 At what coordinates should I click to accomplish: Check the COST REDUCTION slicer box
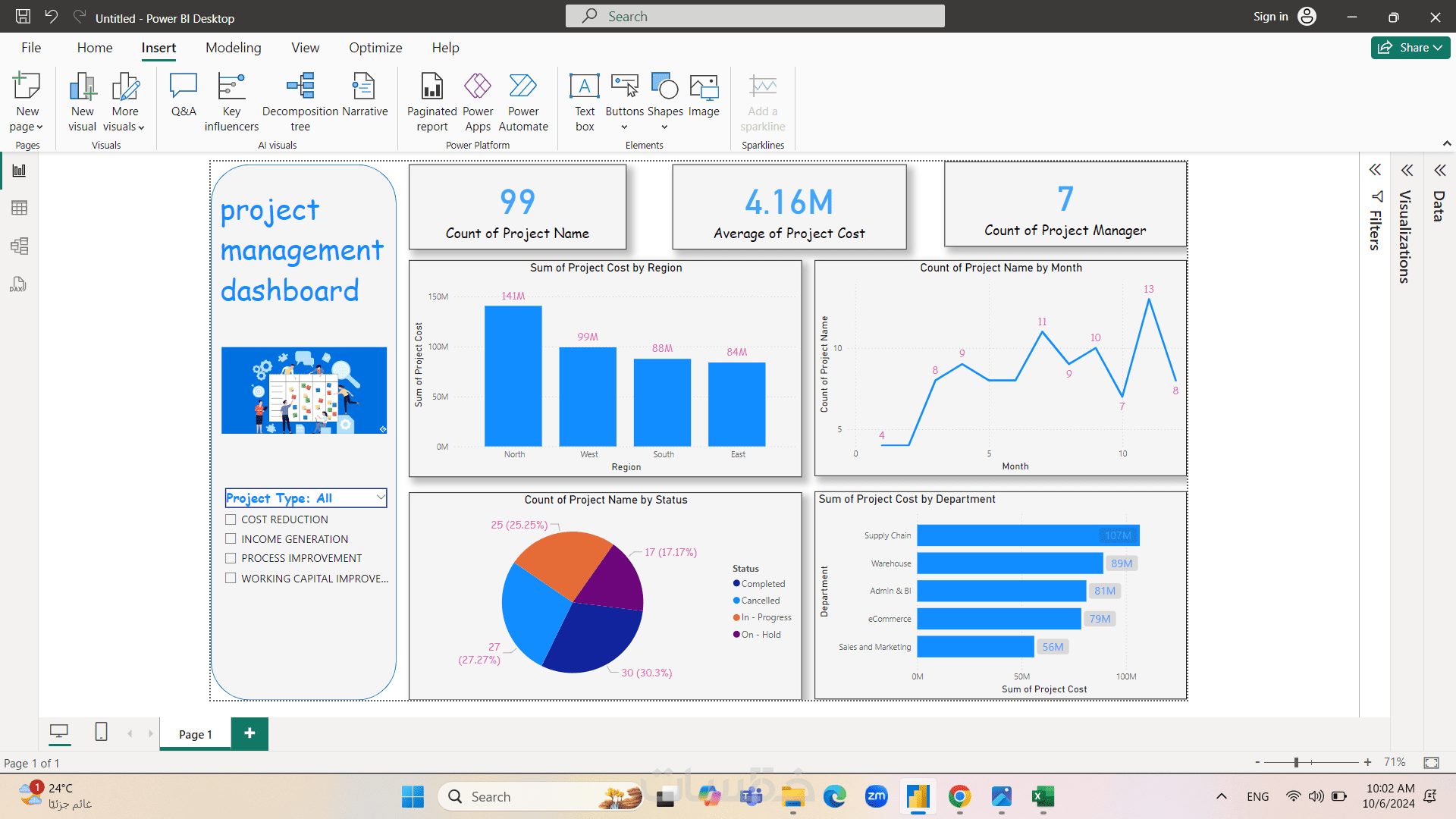coord(231,519)
